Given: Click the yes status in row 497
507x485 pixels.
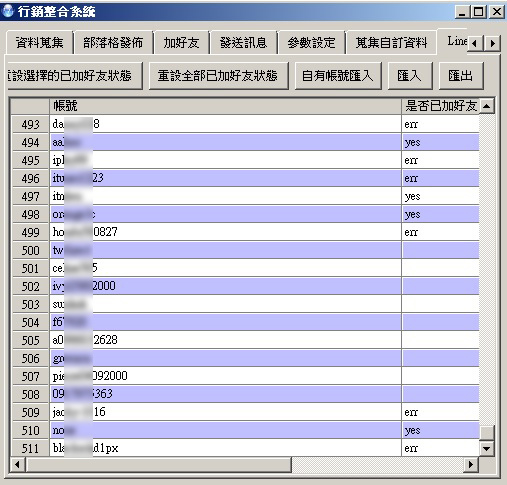Looking at the screenshot, I should tap(440, 196).
